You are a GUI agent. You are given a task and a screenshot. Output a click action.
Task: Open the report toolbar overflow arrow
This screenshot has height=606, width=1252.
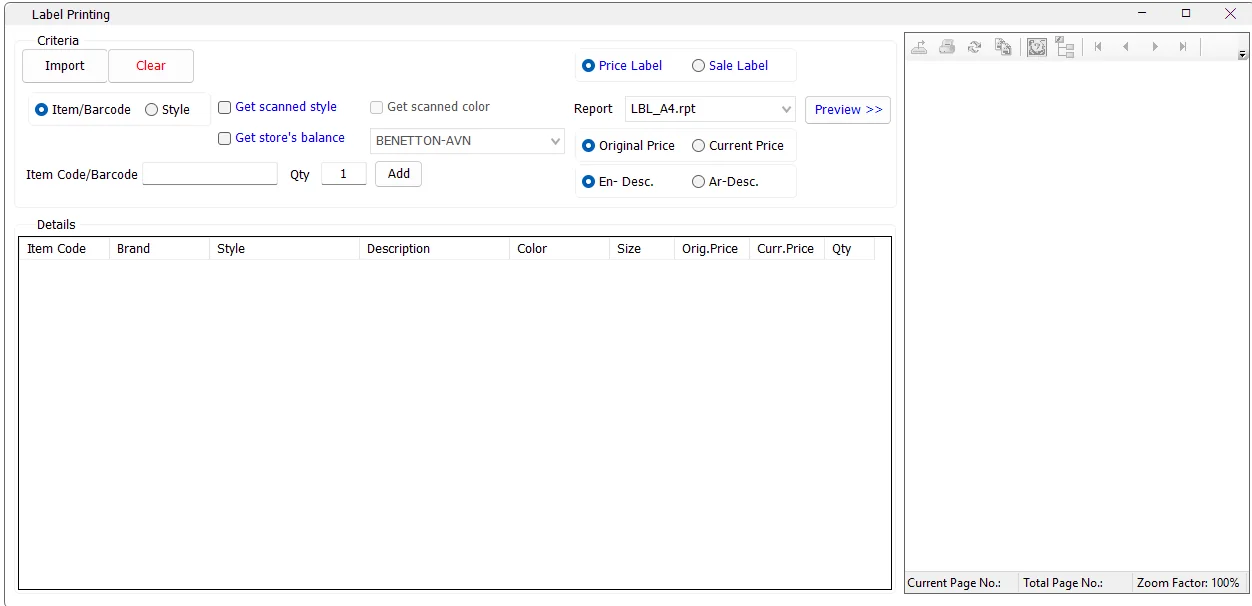(1243, 54)
